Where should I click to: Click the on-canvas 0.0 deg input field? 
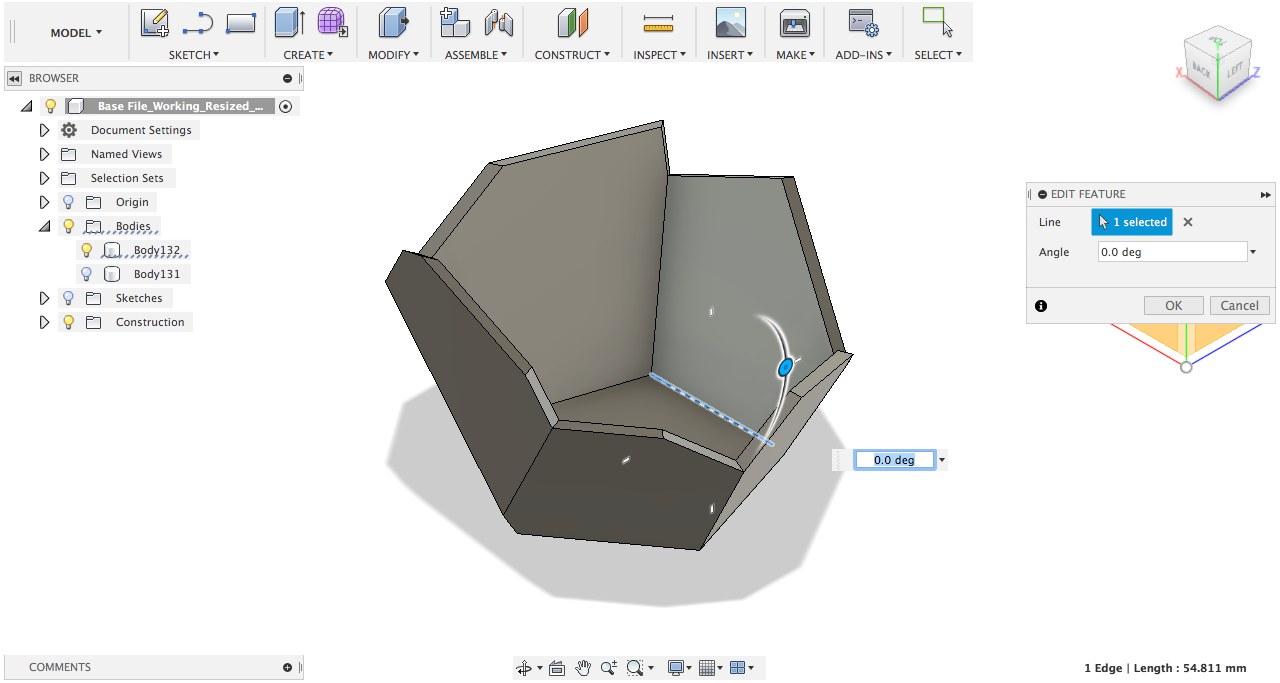coord(894,460)
